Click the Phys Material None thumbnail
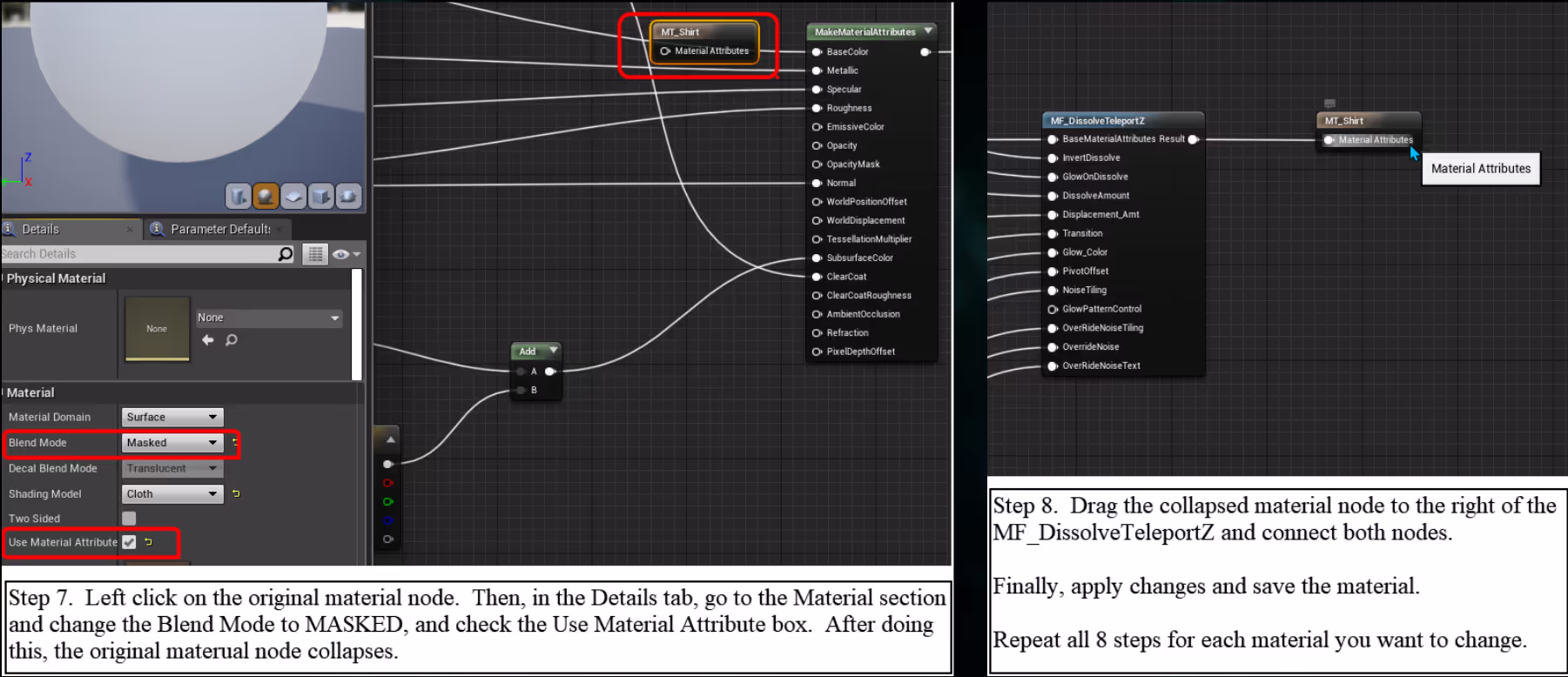This screenshot has height=677, width=1568. [x=157, y=329]
